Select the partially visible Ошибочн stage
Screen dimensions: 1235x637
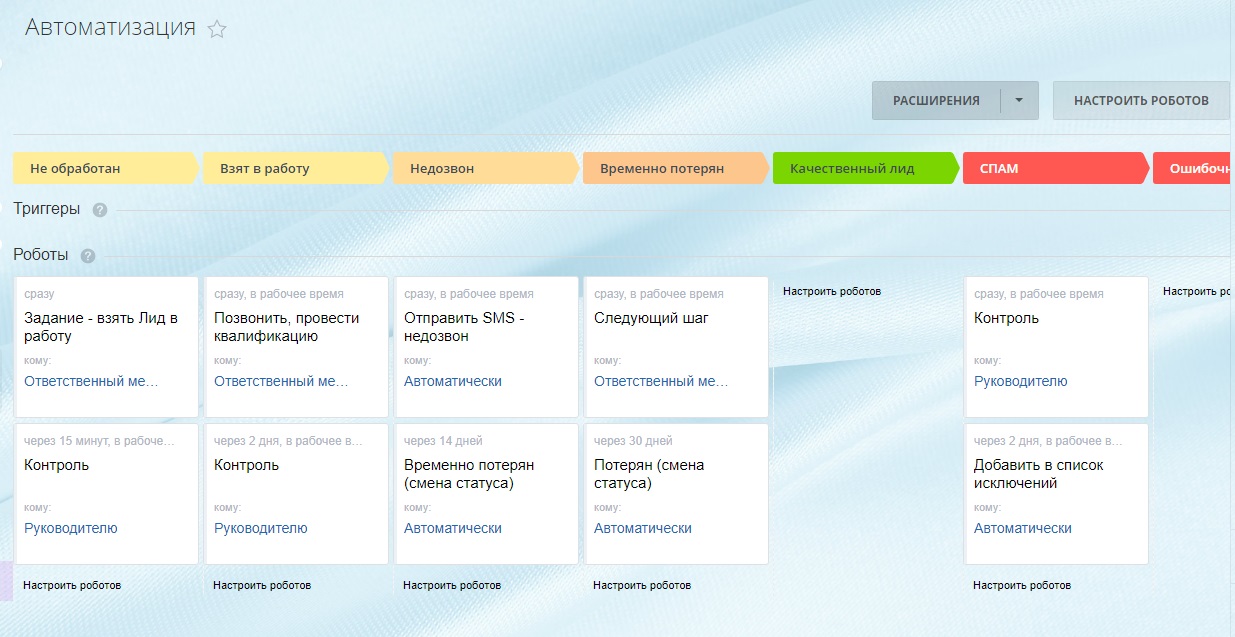point(1194,168)
